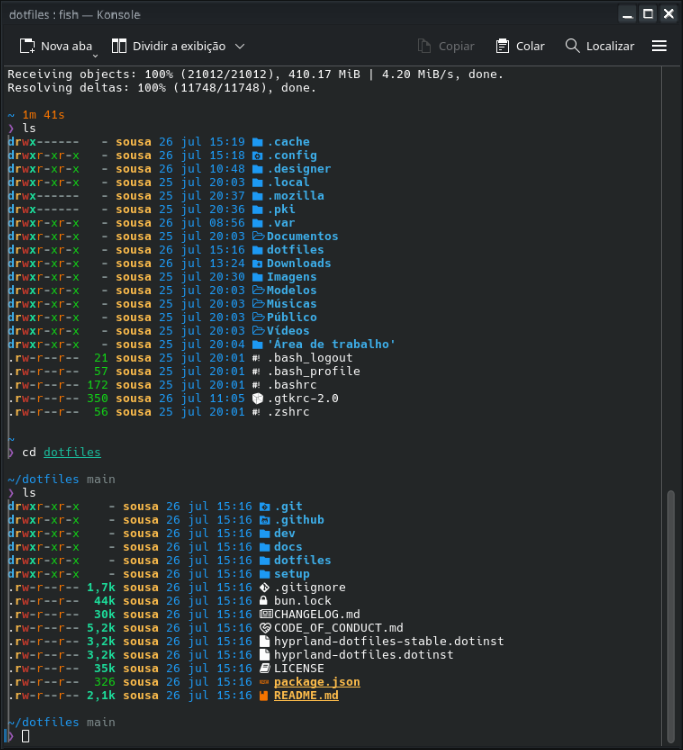This screenshot has height=750, width=683.
Task: Click the orange icon beside README.md
Action: coord(264,695)
